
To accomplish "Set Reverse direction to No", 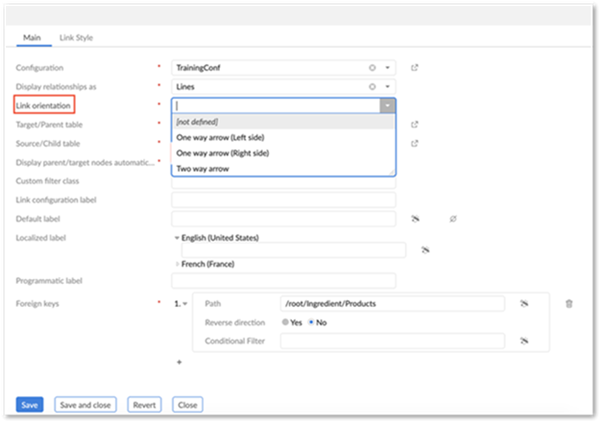I will 312,322.
